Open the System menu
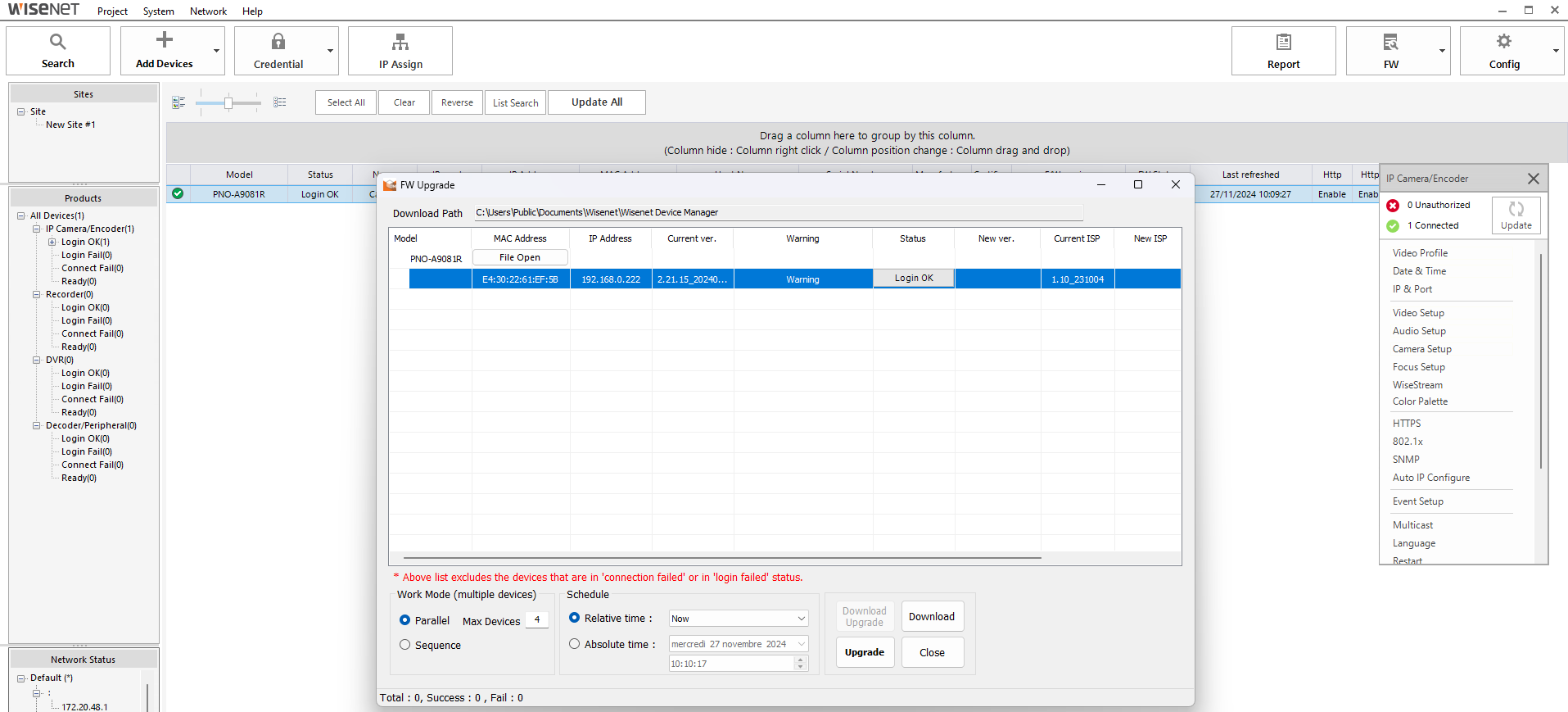Image resolution: width=1568 pixels, height=712 pixels. point(158,11)
